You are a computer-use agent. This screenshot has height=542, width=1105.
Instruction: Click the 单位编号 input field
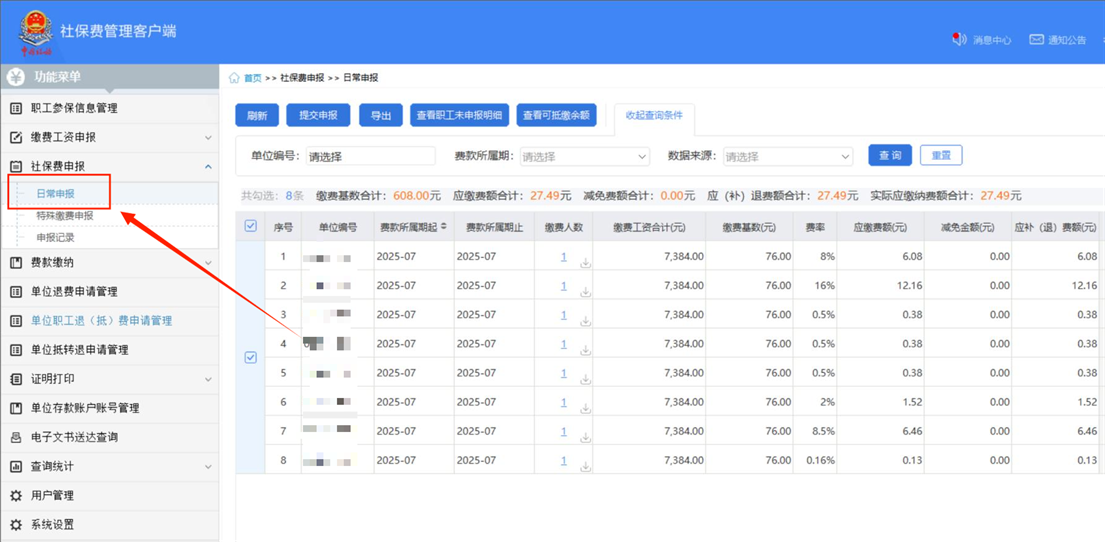[x=370, y=157]
